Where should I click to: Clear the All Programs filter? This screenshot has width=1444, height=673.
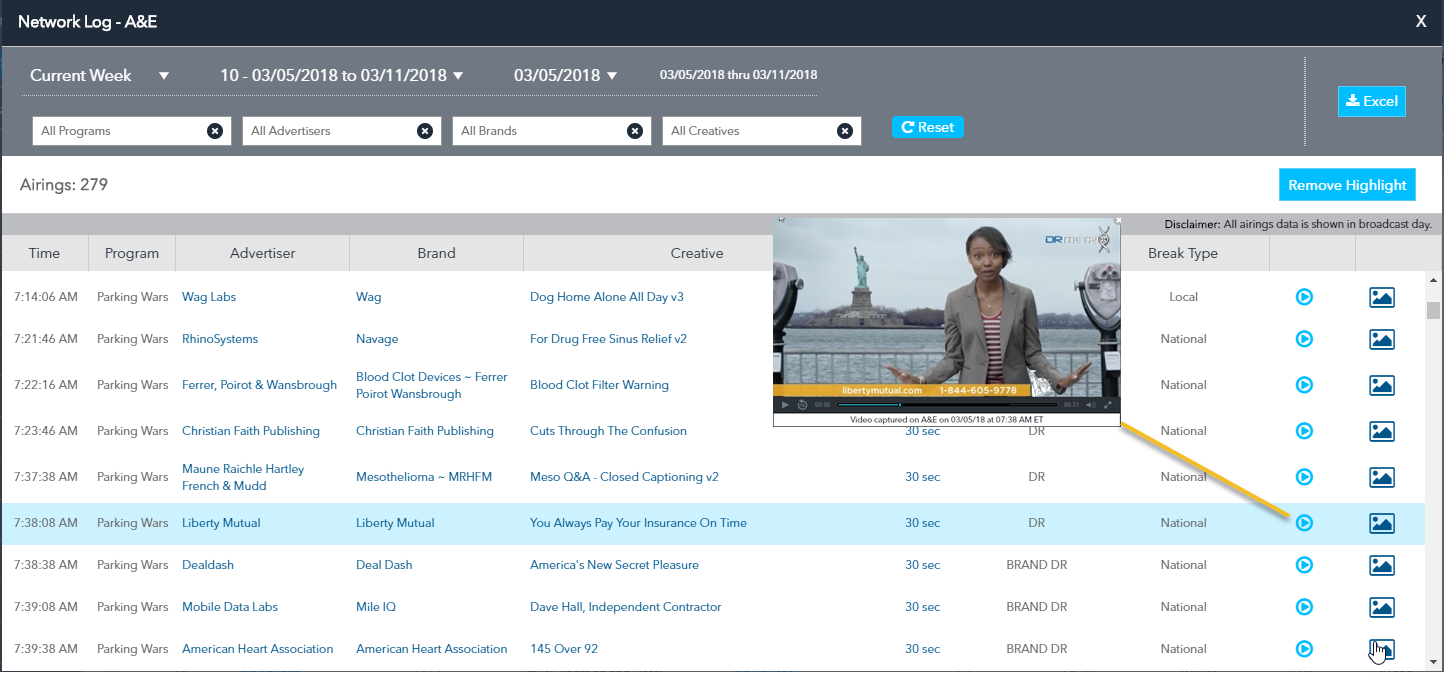214,131
